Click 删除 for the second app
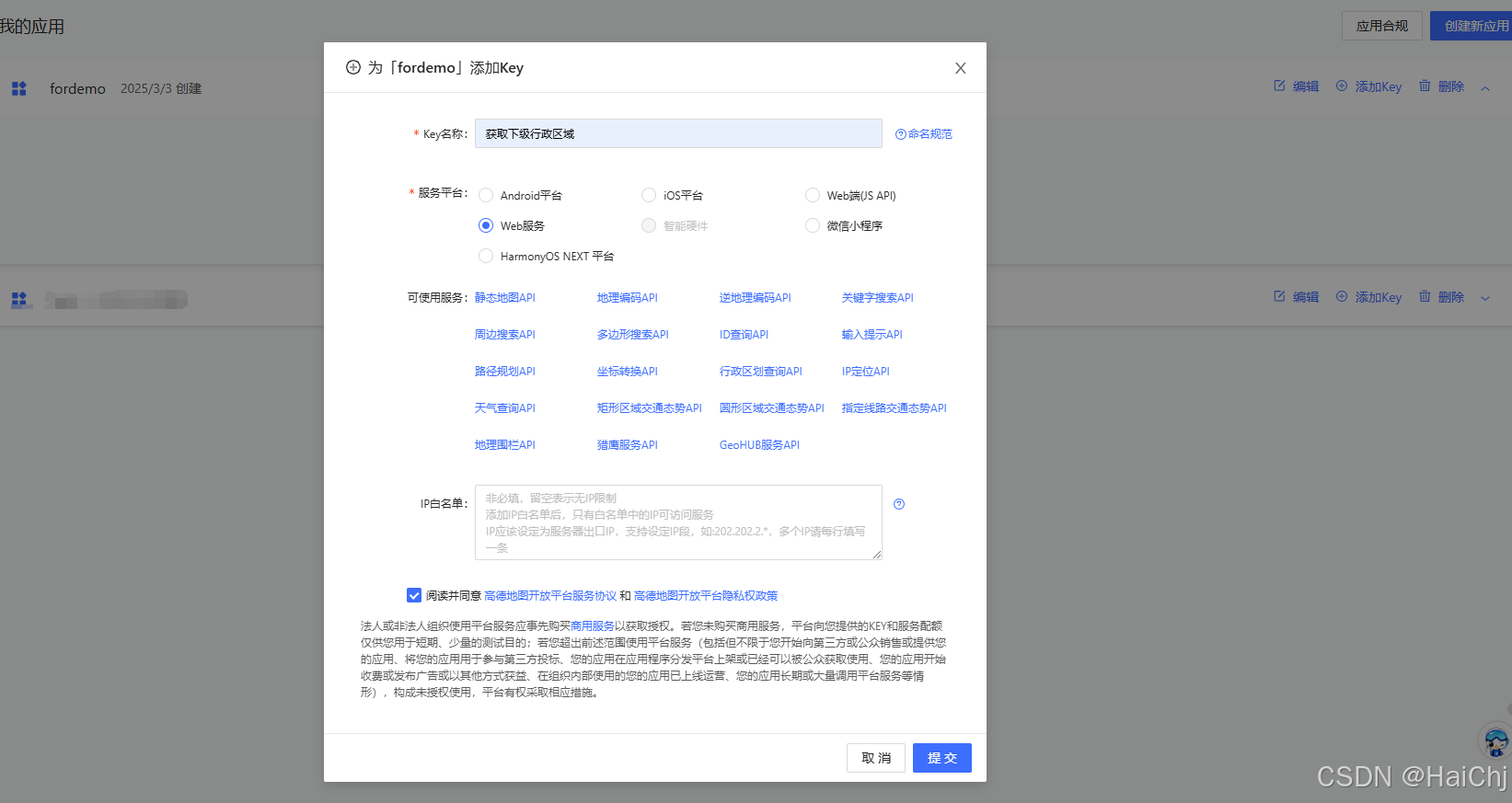1512x803 pixels. pyautogui.click(x=1441, y=297)
